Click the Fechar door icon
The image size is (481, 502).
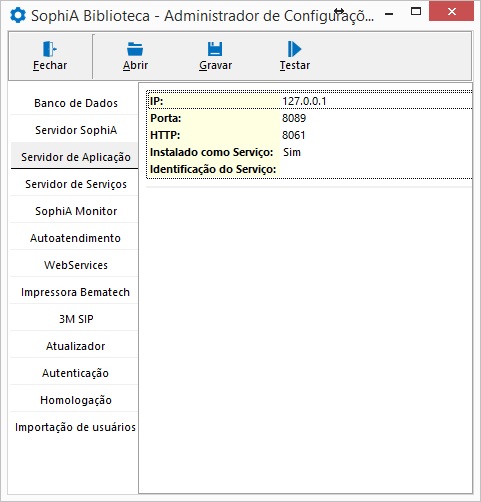[50, 49]
